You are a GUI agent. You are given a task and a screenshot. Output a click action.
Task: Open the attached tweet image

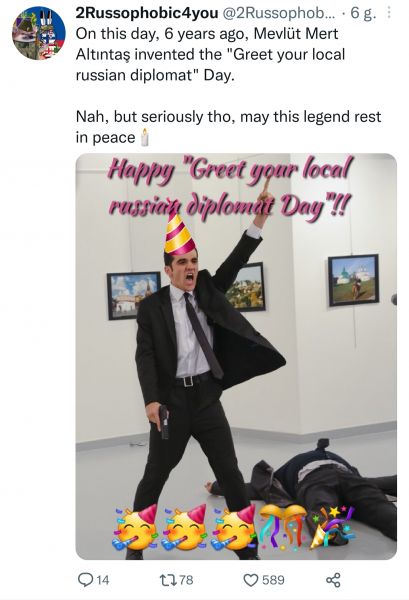tap(236, 356)
